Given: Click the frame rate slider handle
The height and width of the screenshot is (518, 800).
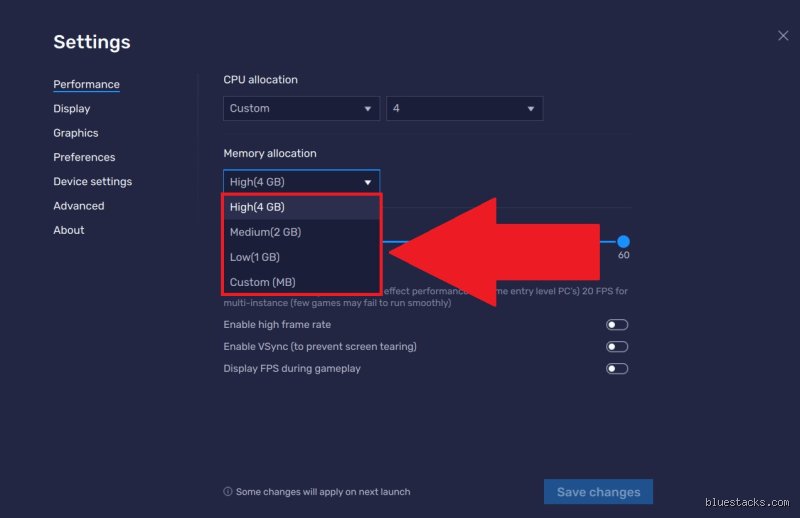Looking at the screenshot, I should (x=623, y=241).
